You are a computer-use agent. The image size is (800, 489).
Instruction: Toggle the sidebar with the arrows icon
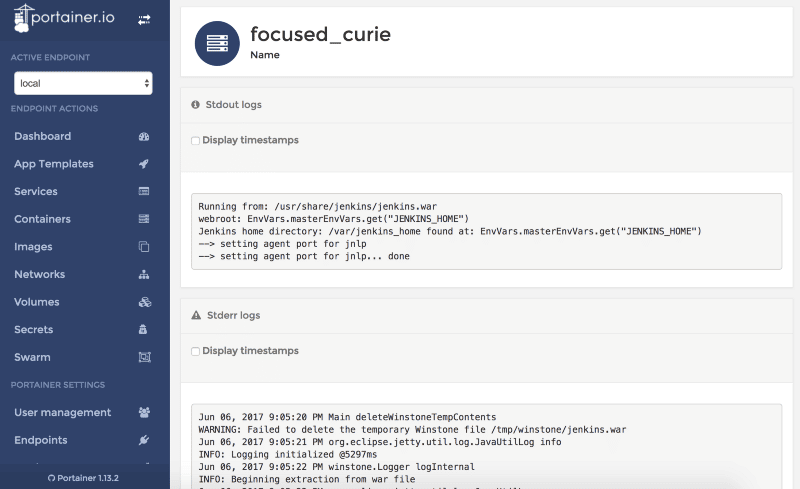coord(144,20)
